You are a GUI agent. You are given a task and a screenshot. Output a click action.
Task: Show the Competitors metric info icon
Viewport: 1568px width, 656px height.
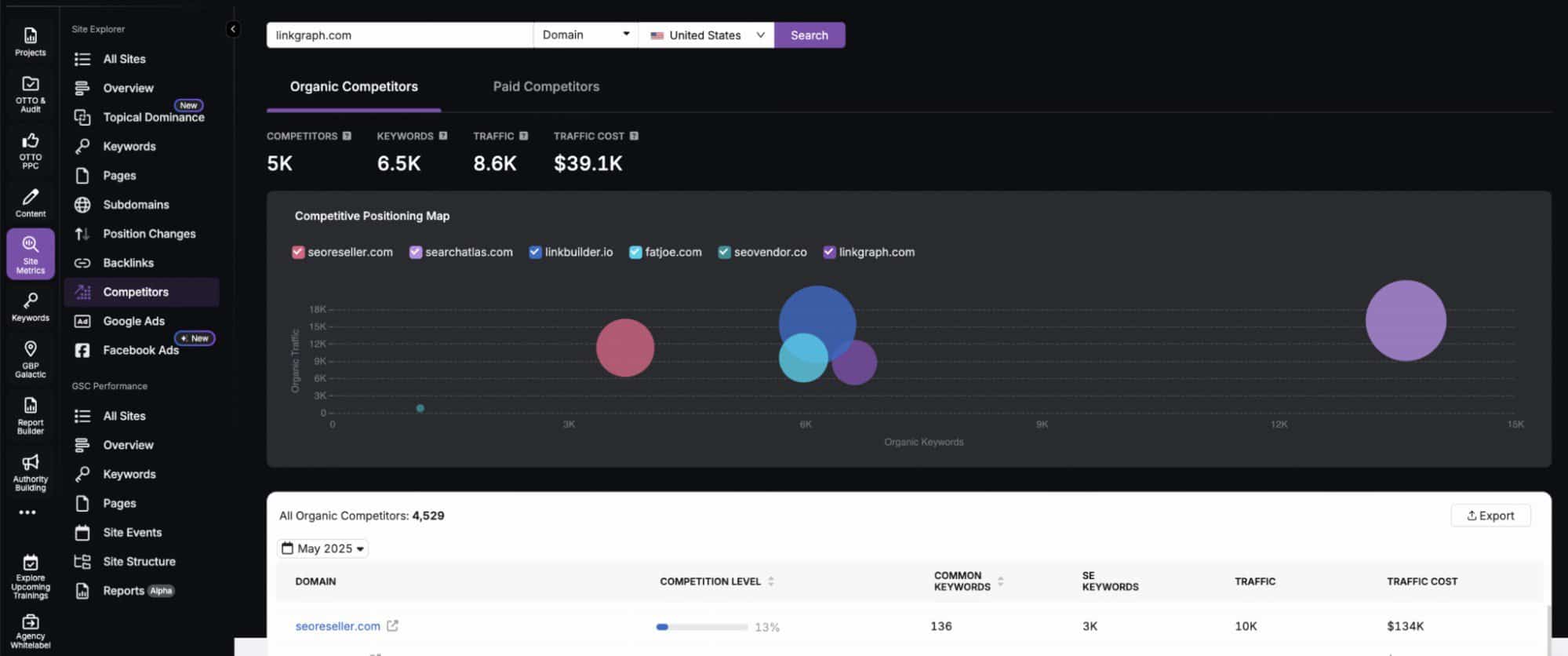point(347,136)
